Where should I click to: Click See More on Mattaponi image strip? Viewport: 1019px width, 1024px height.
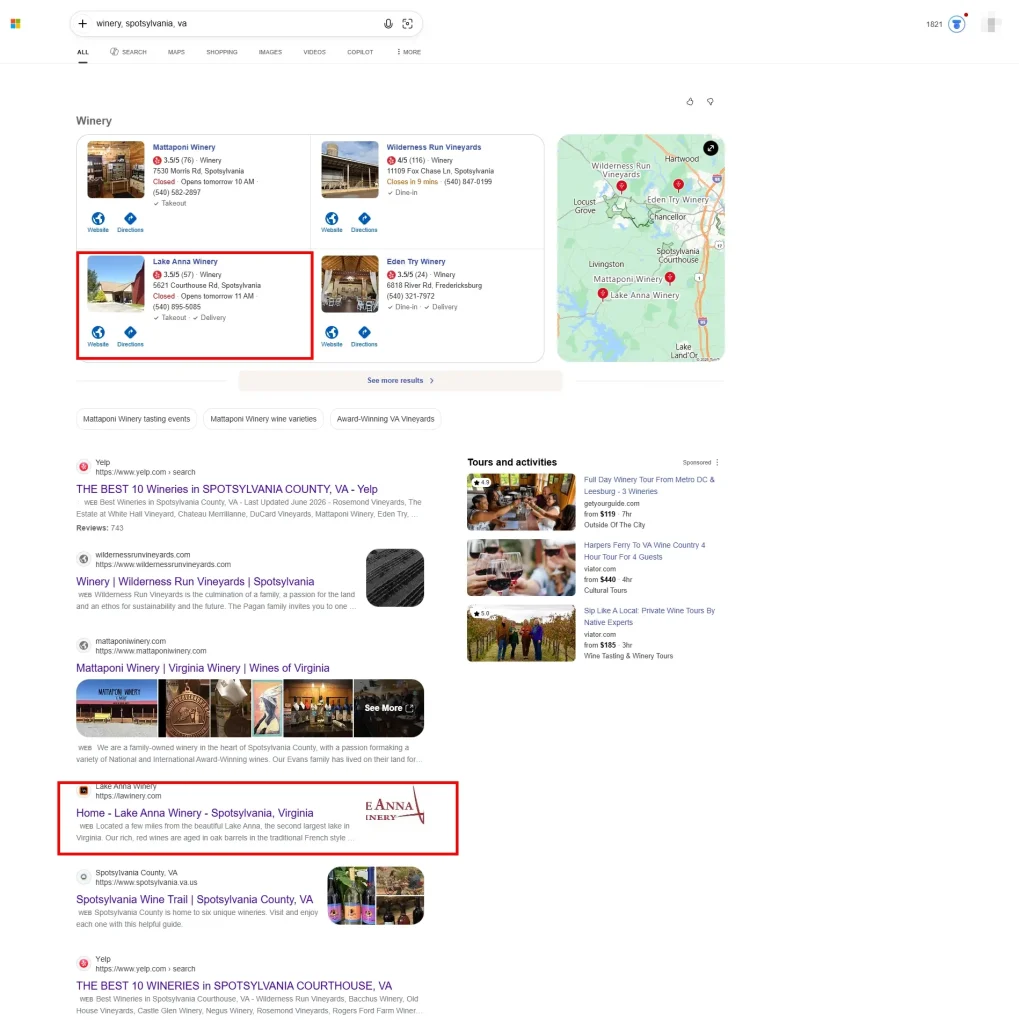(389, 708)
